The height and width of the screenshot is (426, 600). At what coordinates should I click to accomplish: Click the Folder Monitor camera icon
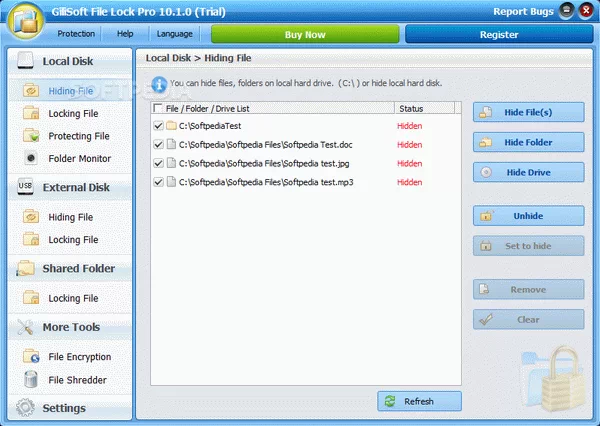(x=30, y=158)
